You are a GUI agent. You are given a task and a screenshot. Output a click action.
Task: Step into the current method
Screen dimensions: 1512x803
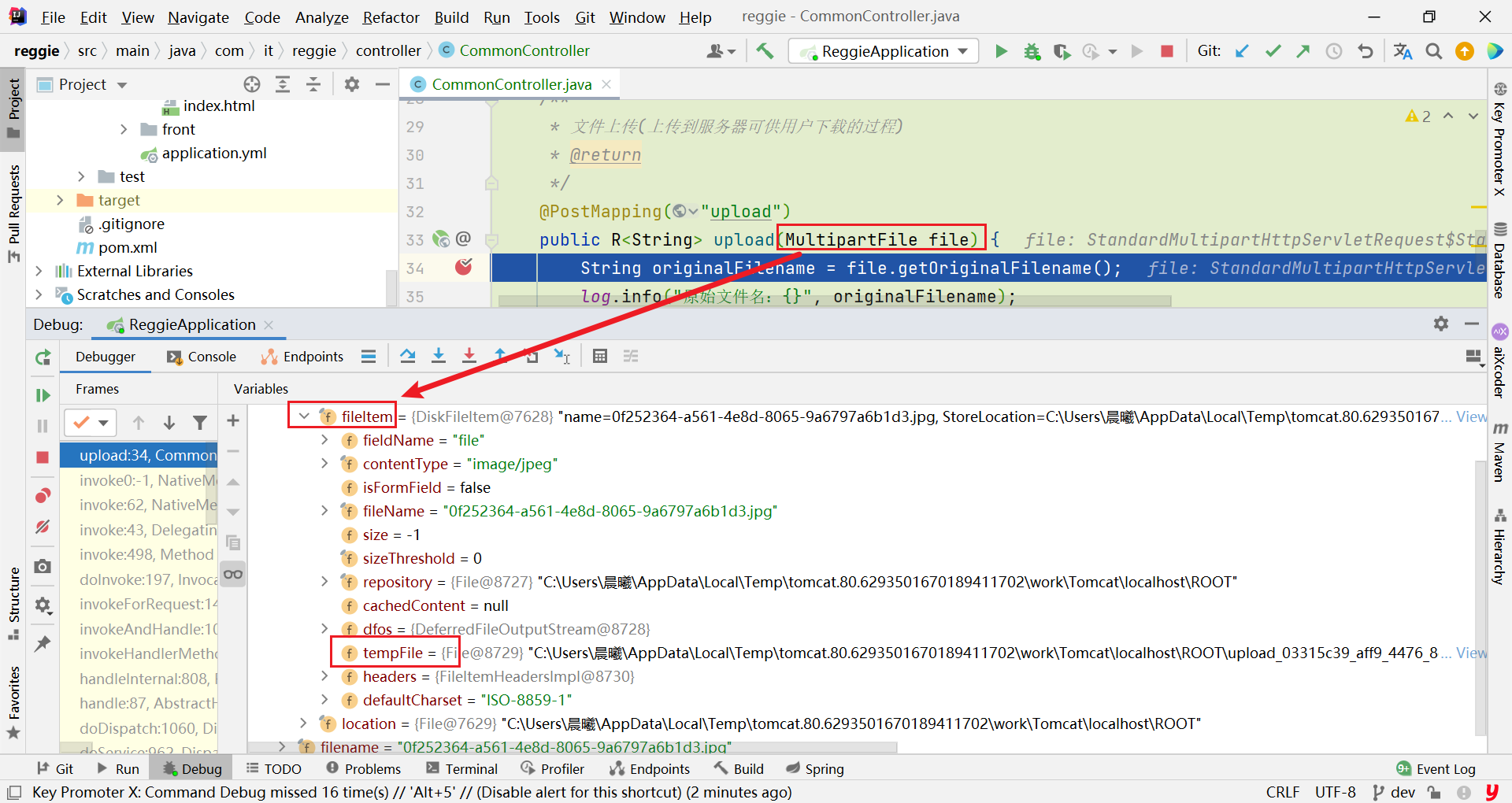point(439,357)
